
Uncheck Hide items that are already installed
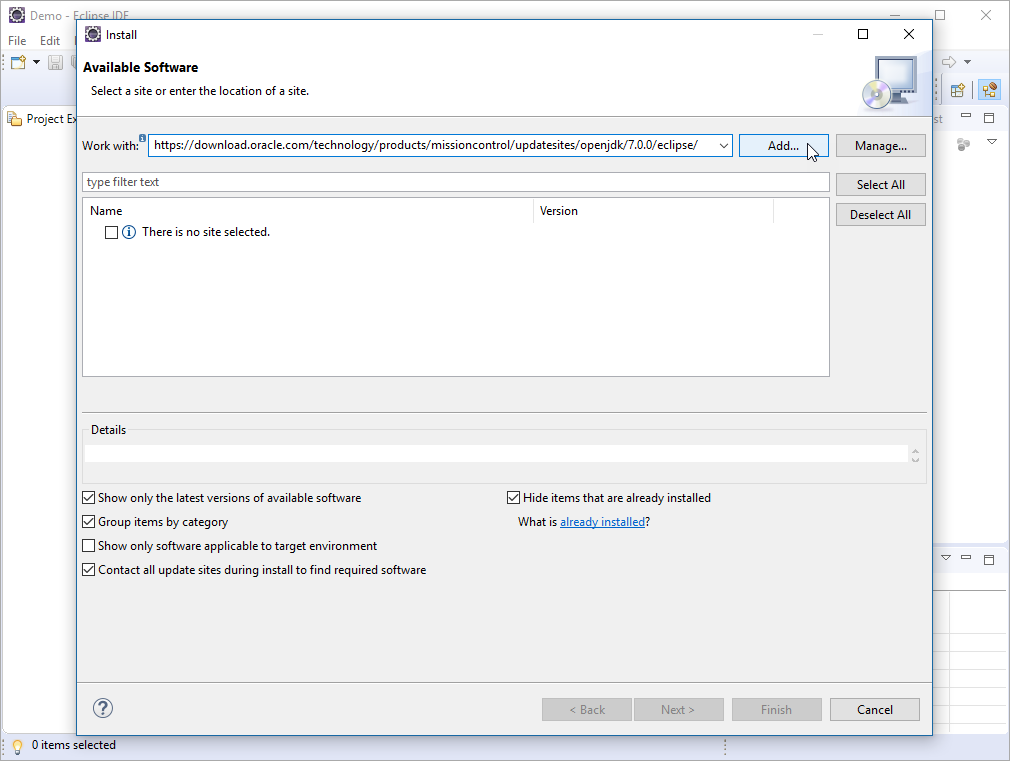(514, 498)
